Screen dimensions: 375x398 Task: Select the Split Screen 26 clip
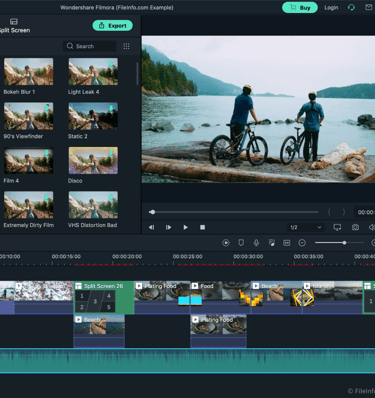pos(104,297)
